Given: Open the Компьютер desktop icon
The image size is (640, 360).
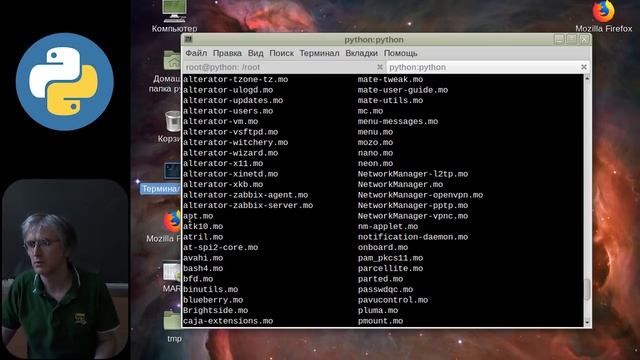Looking at the screenshot, I should coord(174,16).
